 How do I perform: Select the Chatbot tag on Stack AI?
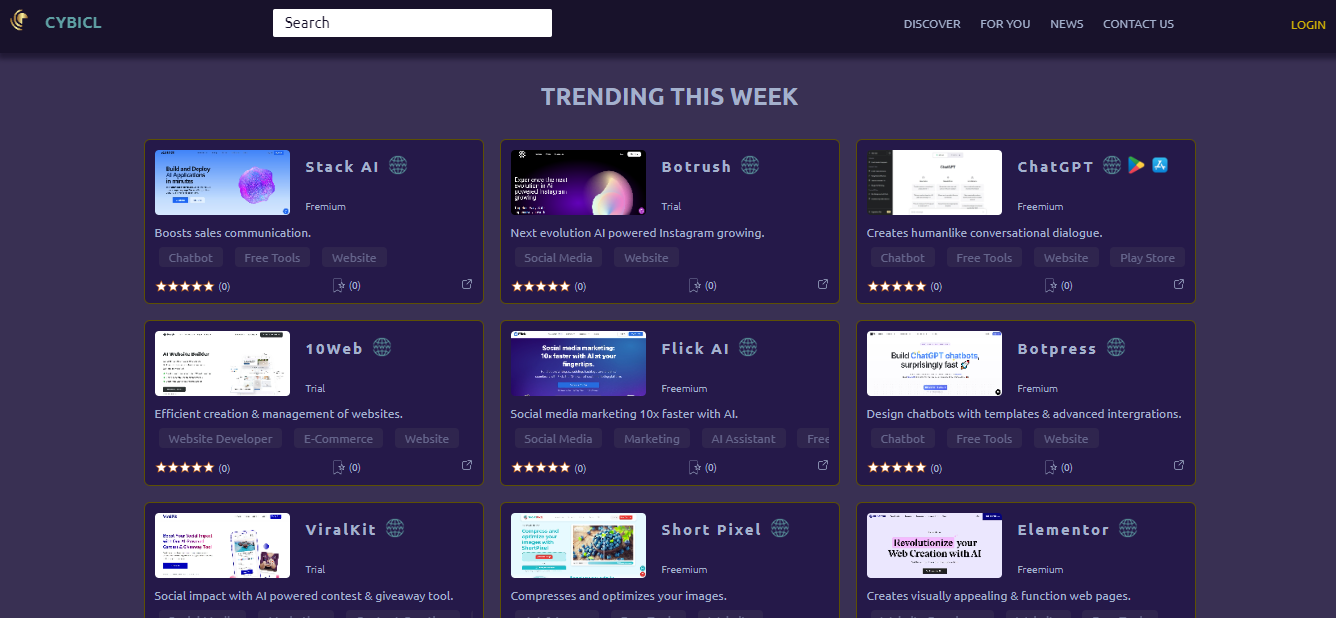point(190,258)
